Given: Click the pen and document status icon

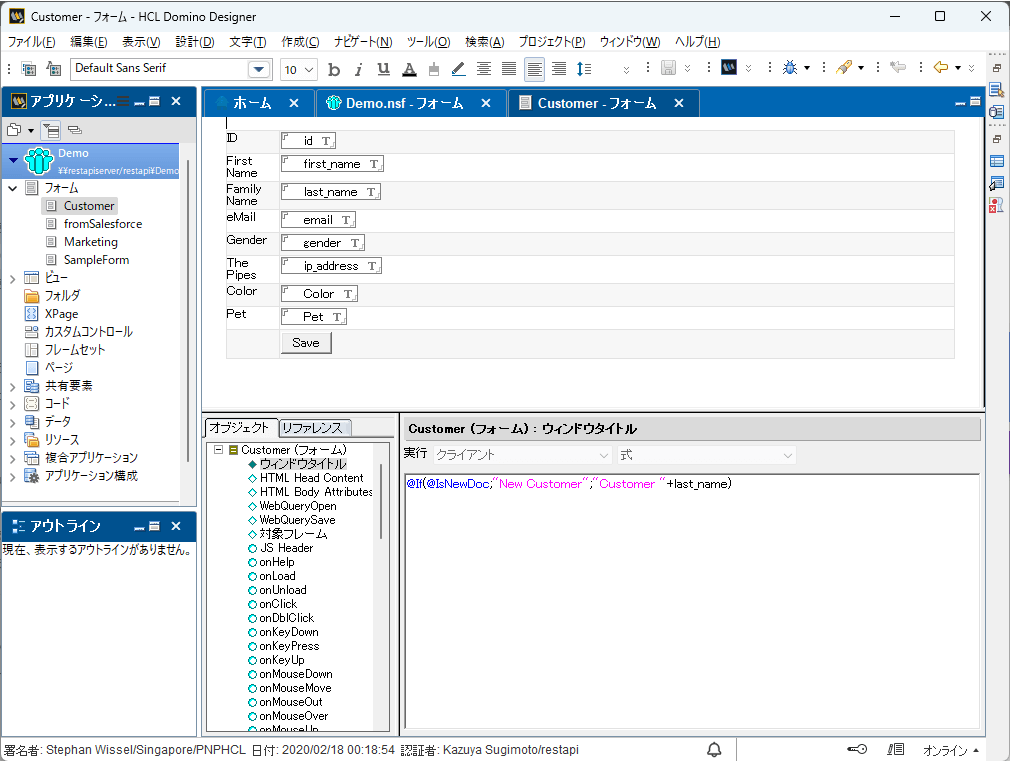Looking at the screenshot, I should 895,749.
